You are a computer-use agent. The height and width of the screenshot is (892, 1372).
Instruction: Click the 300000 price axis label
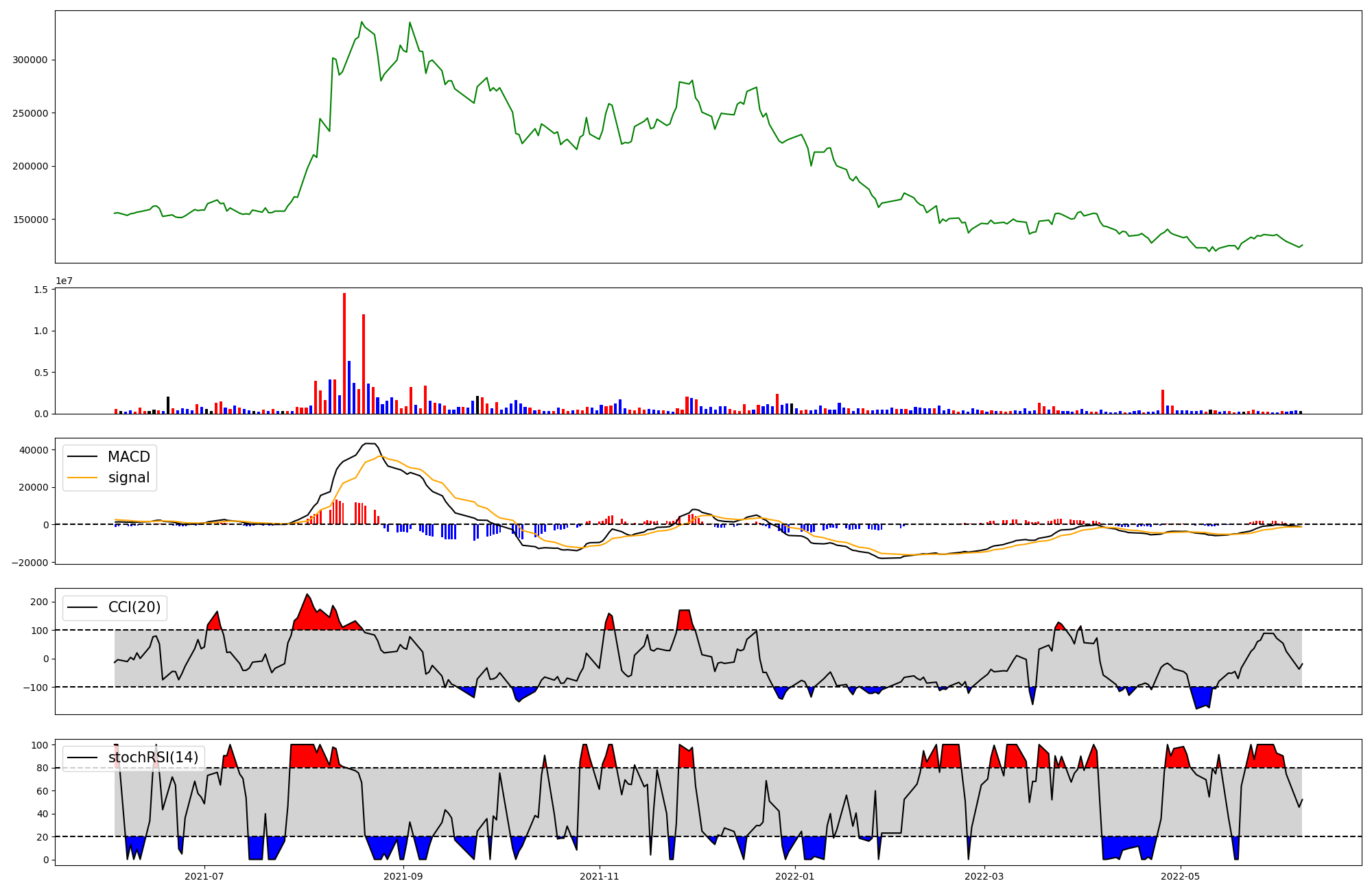pos(29,60)
